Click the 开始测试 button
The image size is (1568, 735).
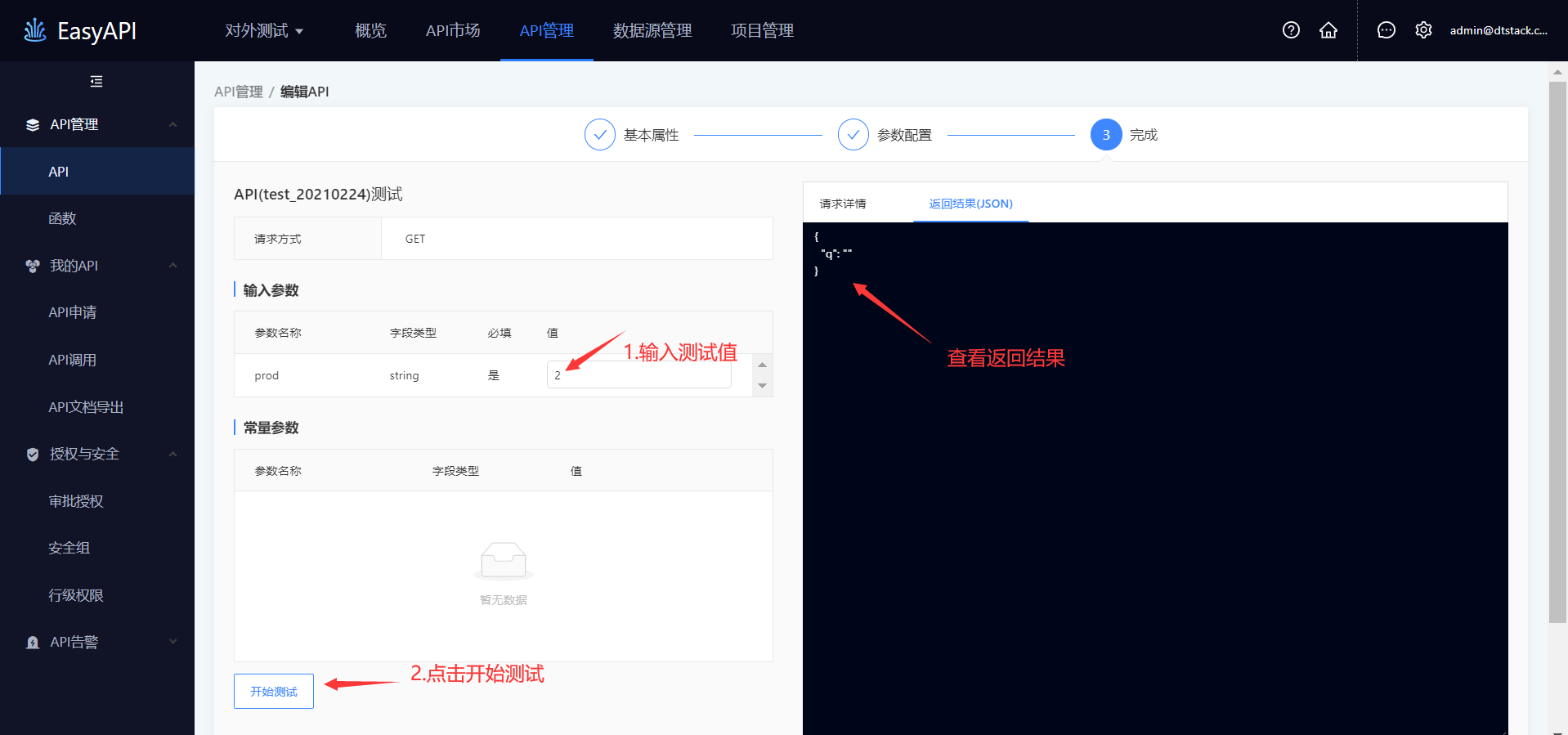274,691
